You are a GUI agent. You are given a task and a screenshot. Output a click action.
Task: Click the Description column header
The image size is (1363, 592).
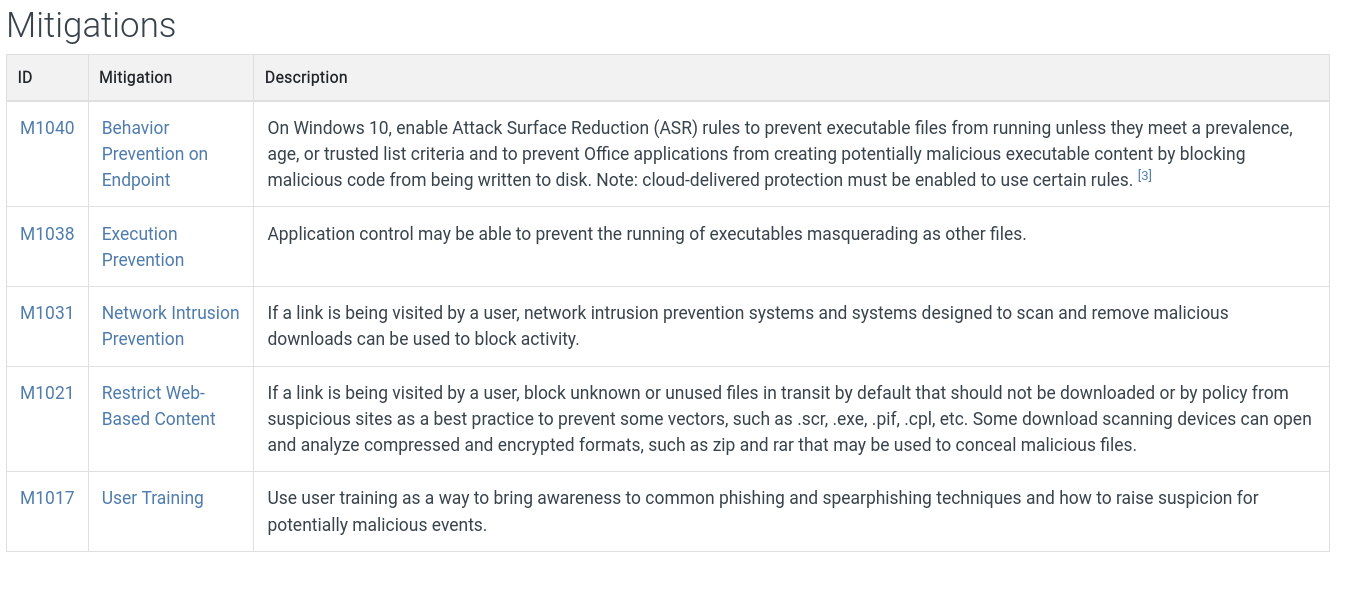306,77
